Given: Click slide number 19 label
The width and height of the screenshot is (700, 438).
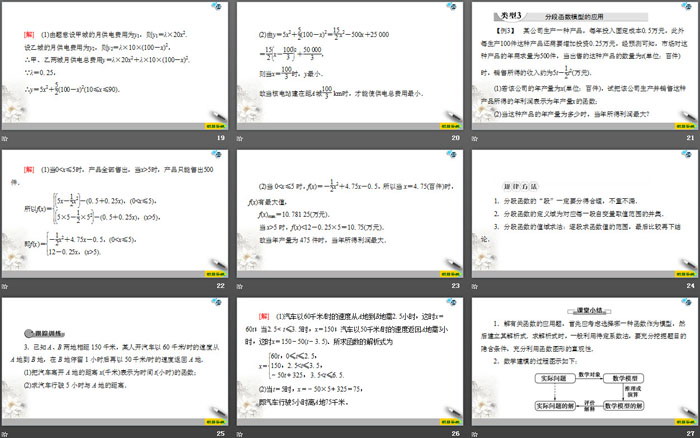Looking at the screenshot, I should [221, 138].
